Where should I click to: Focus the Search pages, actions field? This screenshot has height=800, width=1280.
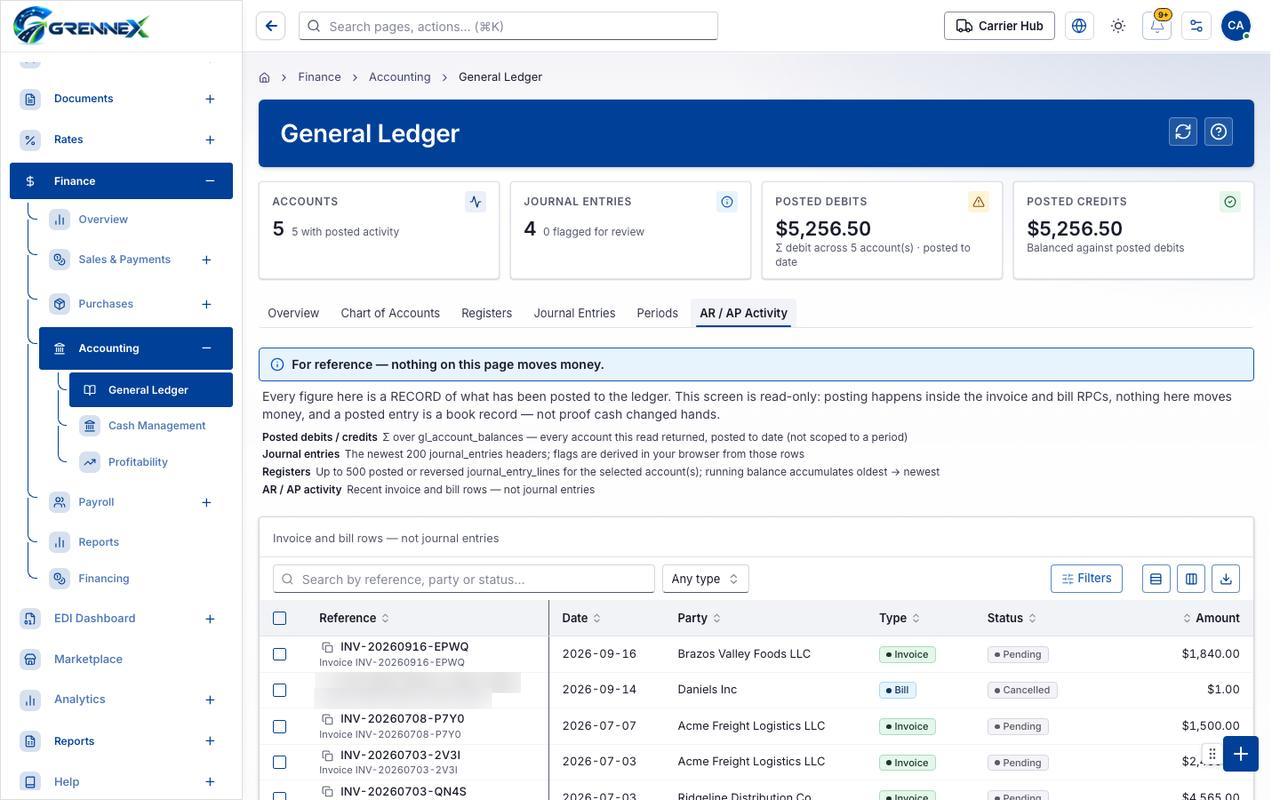point(508,26)
